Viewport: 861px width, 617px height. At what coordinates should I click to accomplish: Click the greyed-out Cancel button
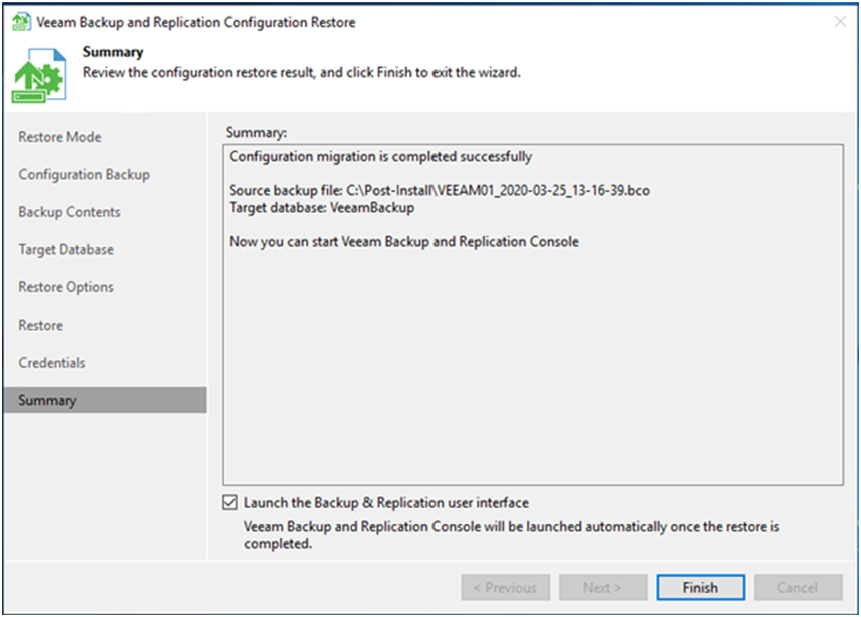pyautogui.click(x=798, y=587)
